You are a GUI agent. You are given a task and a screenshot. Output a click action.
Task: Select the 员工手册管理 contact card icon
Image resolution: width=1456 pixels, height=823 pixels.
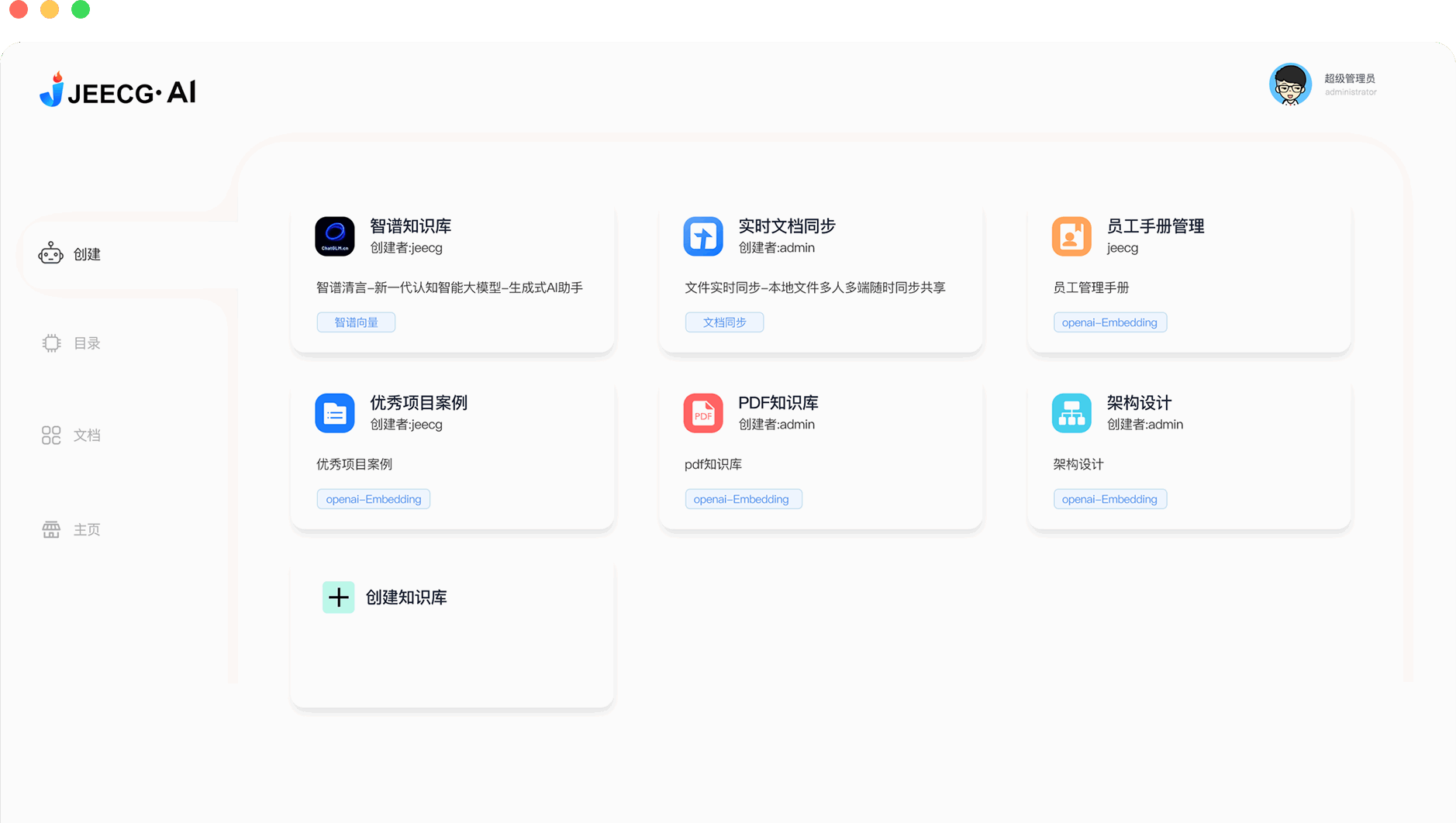[x=1071, y=236]
